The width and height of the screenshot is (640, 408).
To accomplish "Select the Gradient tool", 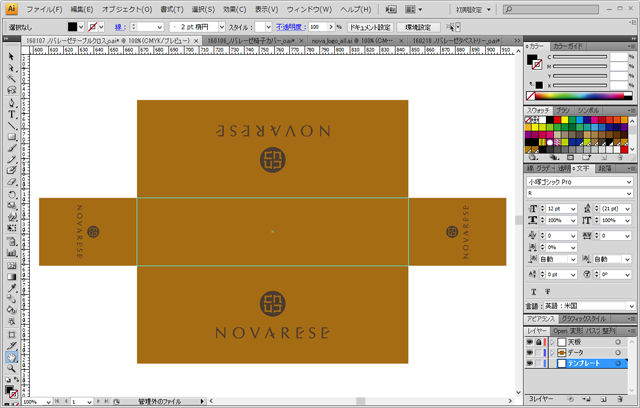I will click(11, 277).
